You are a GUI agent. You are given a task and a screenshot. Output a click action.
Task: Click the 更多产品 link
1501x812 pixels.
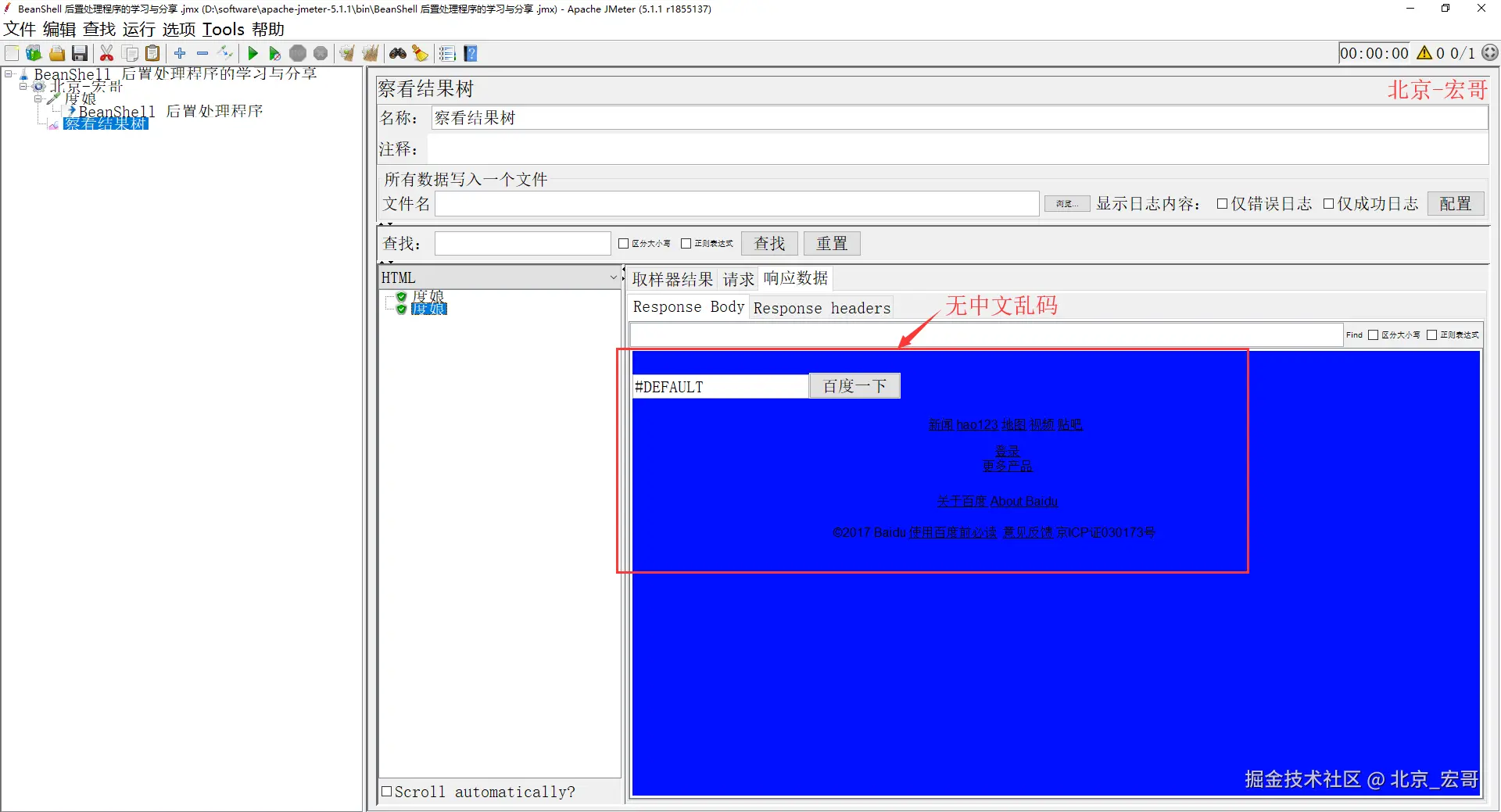point(1007,466)
